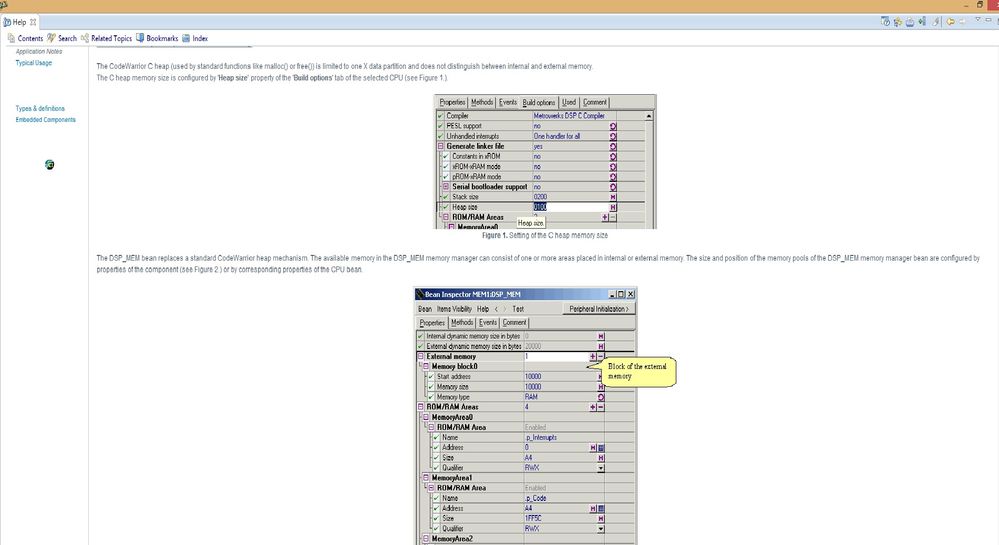This screenshot has height=545, width=999.
Task: Close the Help view tab with its X
Action: pyautogui.click(x=33, y=22)
